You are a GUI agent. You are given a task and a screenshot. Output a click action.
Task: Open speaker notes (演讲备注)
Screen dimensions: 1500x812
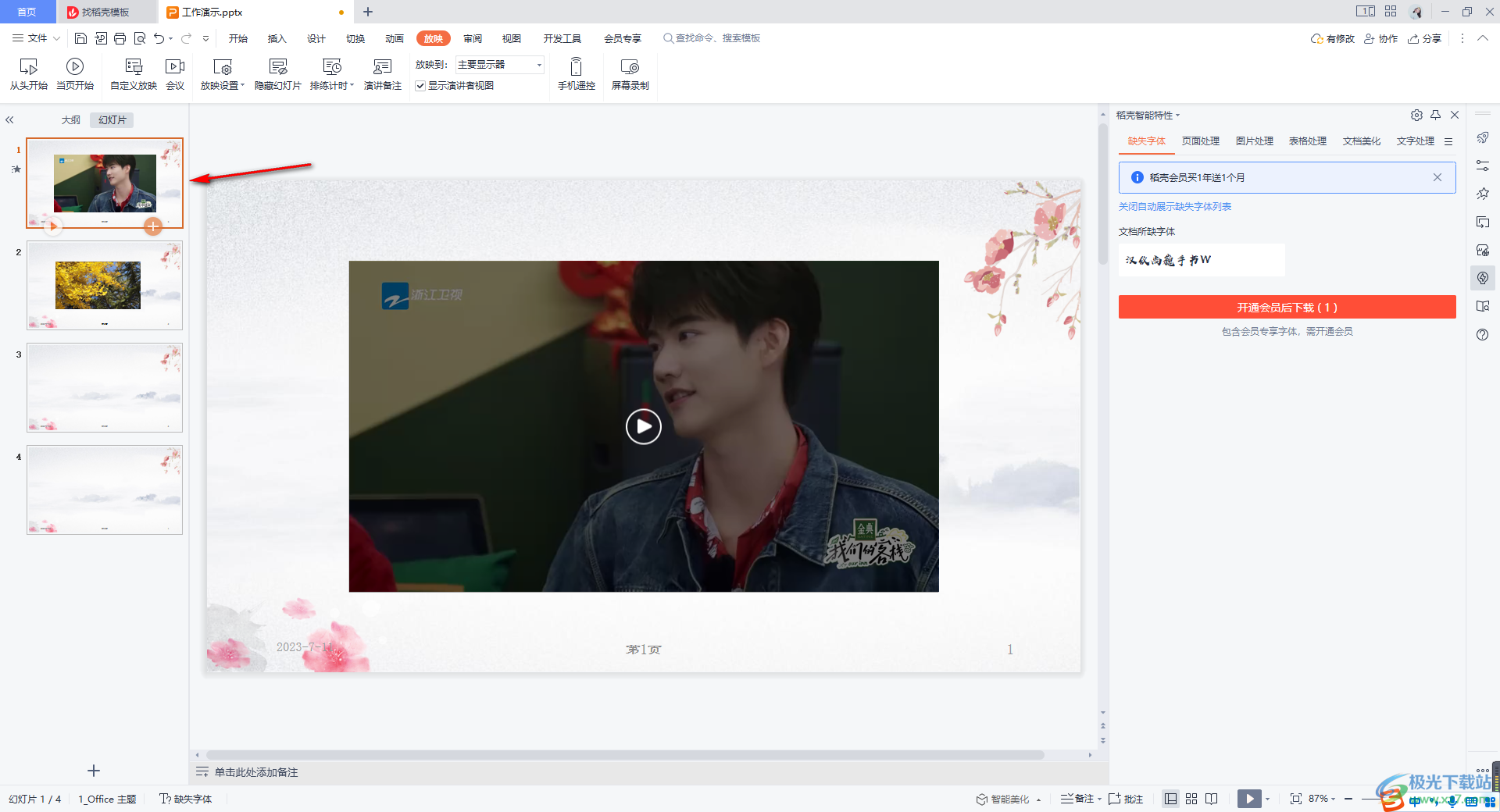(383, 74)
